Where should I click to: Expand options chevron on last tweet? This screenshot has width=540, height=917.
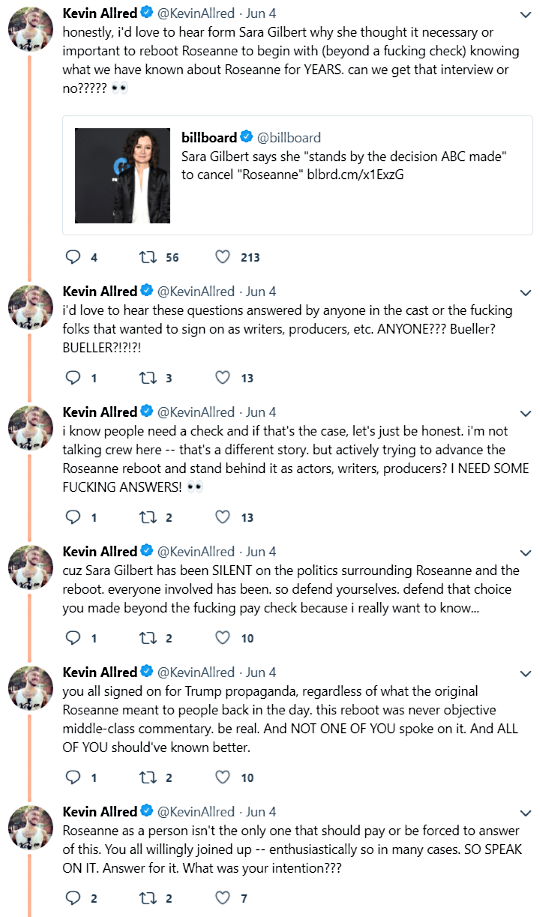tap(525, 813)
